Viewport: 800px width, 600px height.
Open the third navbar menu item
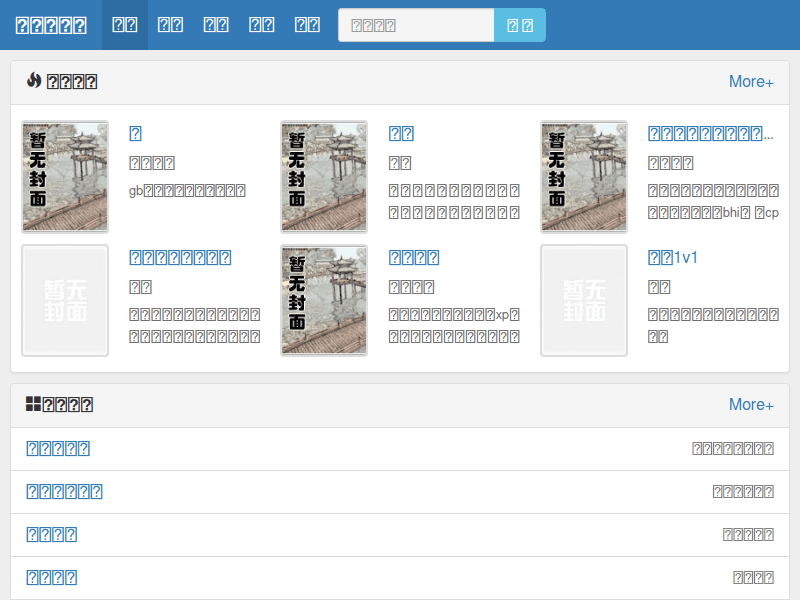[216, 25]
